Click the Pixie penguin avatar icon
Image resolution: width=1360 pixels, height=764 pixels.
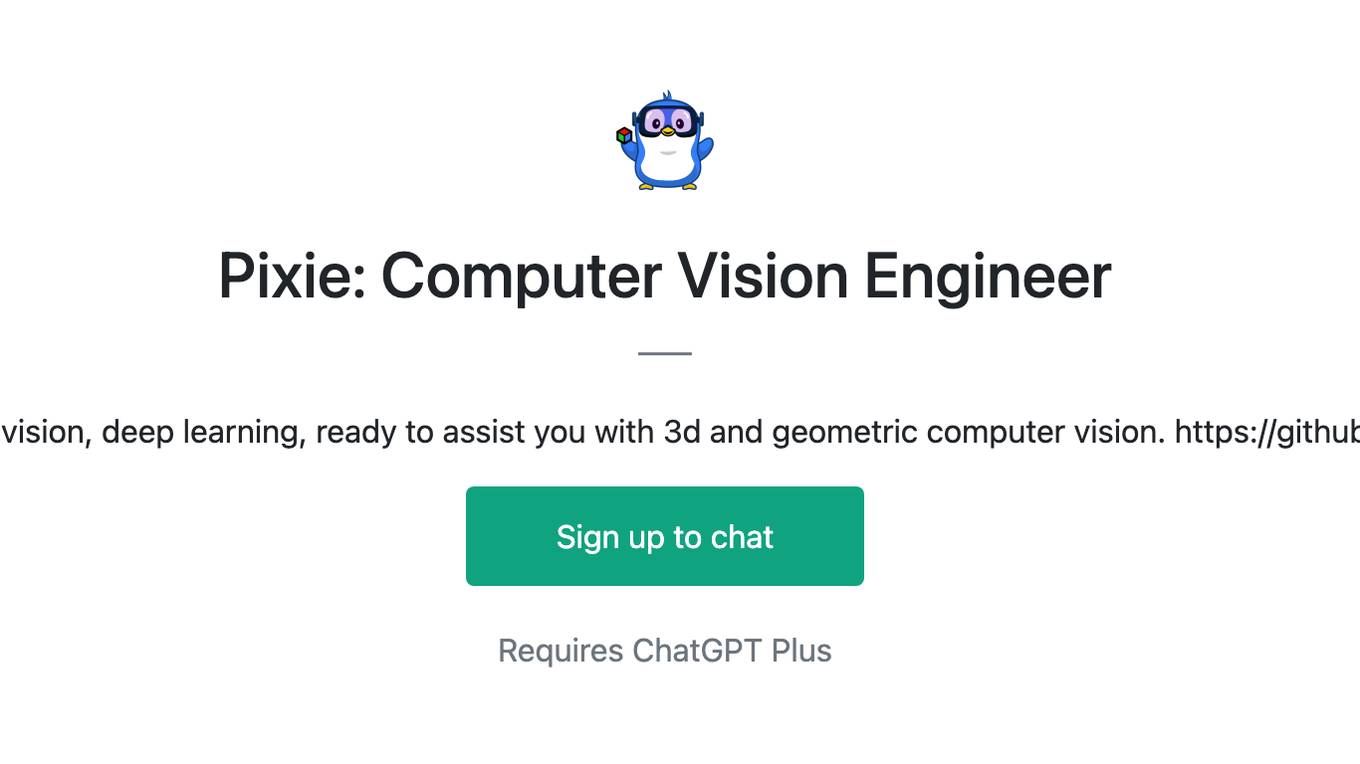(665, 142)
